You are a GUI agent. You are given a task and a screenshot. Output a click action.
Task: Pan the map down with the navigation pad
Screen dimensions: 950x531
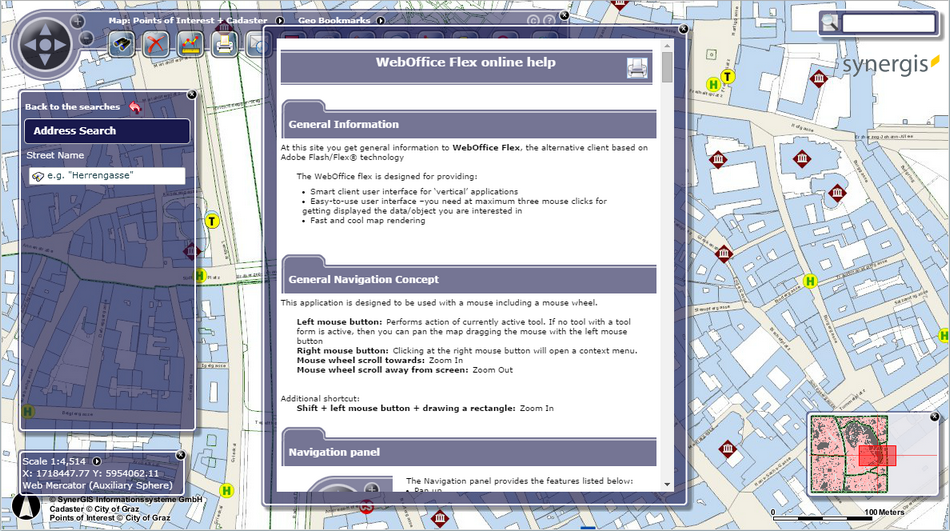click(x=45, y=59)
